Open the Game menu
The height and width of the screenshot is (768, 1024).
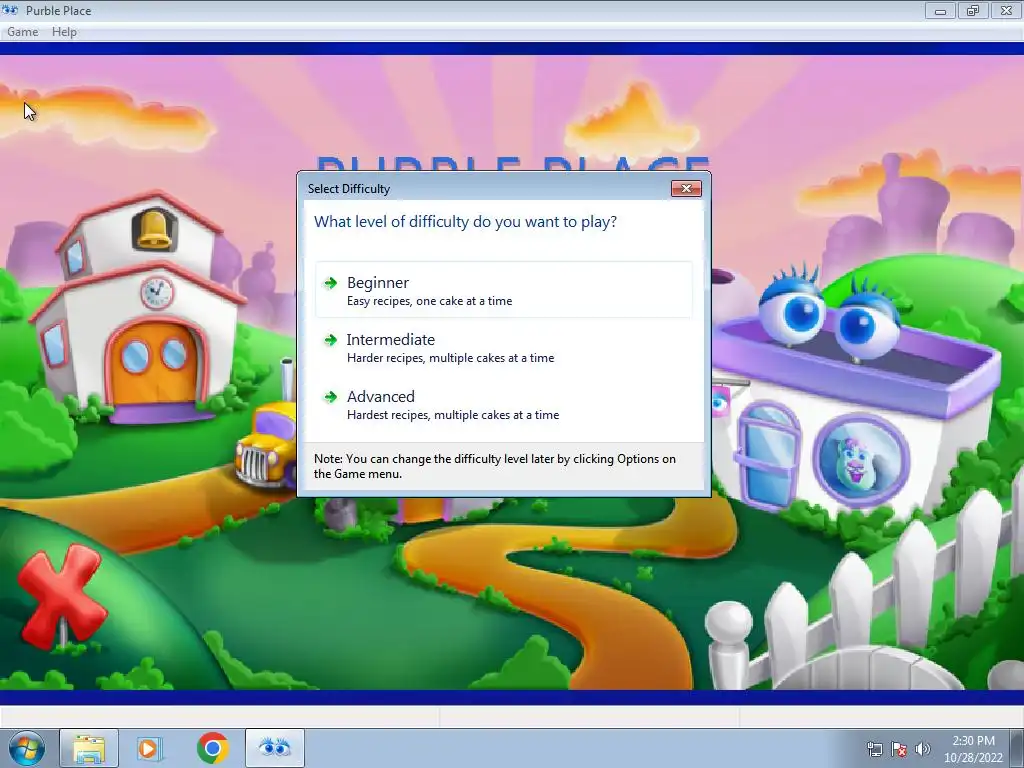coord(23,31)
